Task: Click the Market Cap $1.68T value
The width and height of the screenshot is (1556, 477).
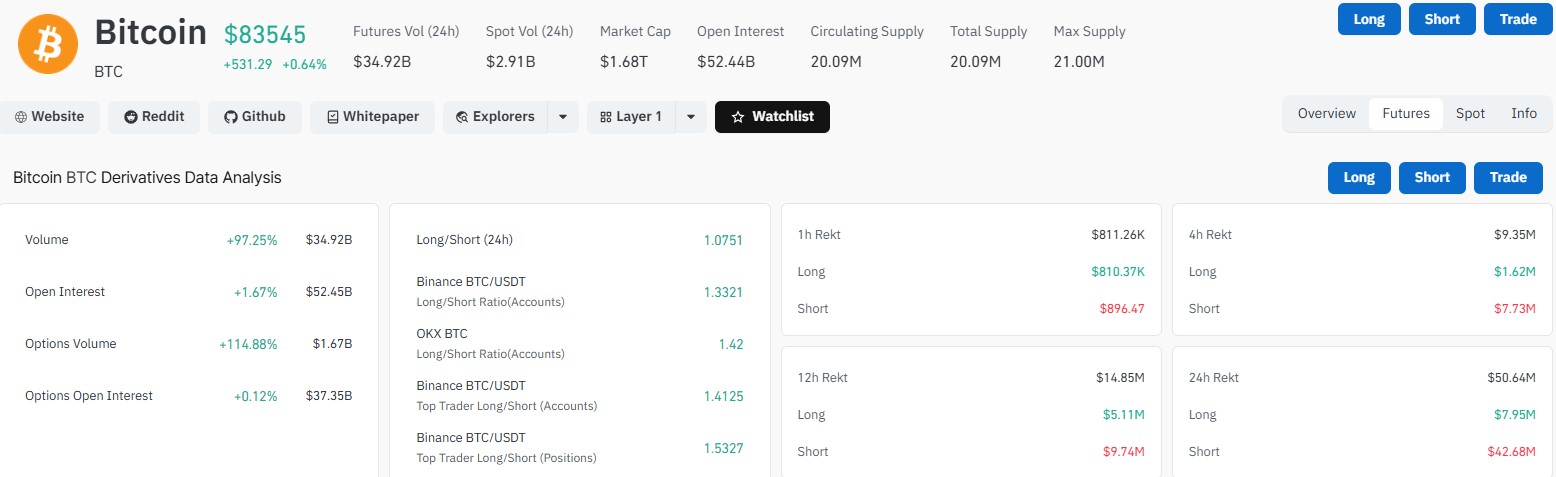Action: pyautogui.click(x=624, y=62)
